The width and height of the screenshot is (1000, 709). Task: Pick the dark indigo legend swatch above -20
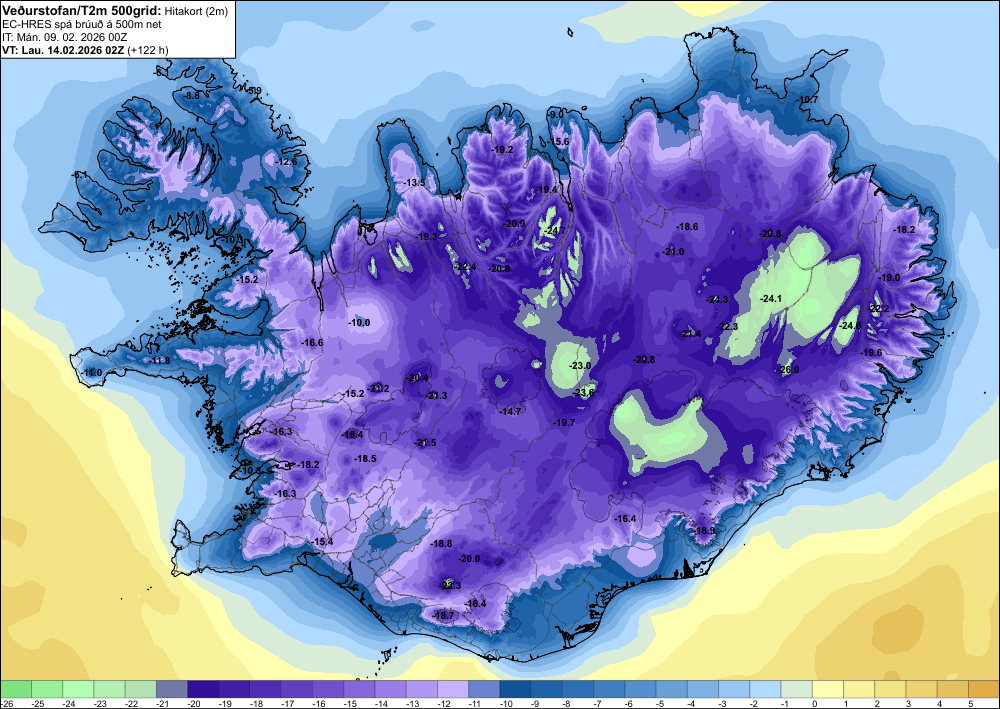click(203, 689)
